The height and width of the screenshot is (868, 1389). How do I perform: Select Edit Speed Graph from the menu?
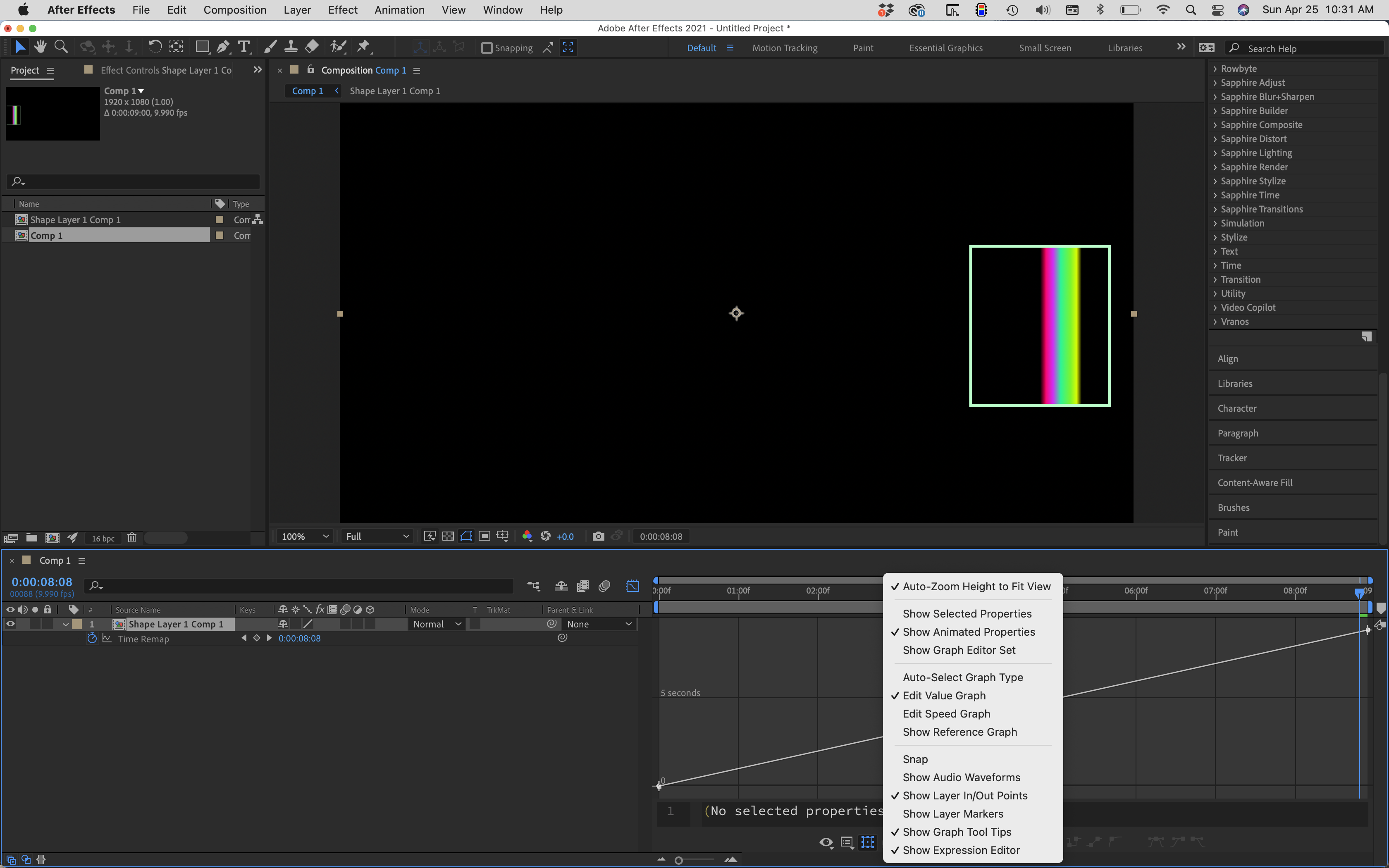pyautogui.click(x=946, y=713)
